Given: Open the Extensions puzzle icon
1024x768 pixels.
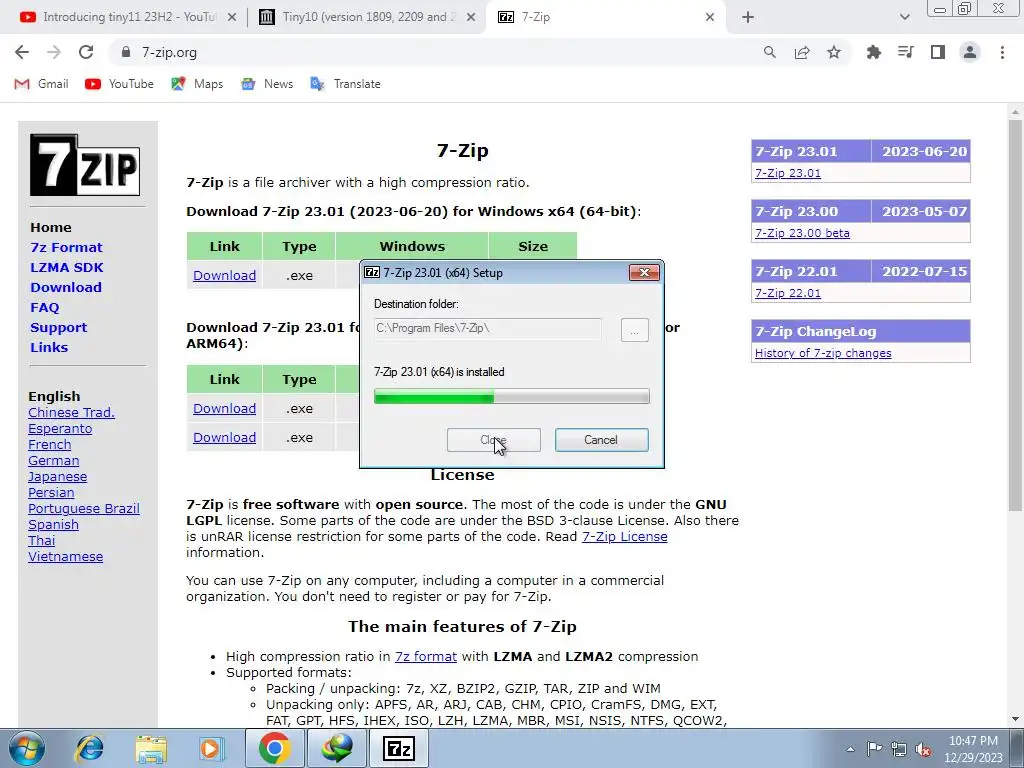Looking at the screenshot, I should coord(873,52).
